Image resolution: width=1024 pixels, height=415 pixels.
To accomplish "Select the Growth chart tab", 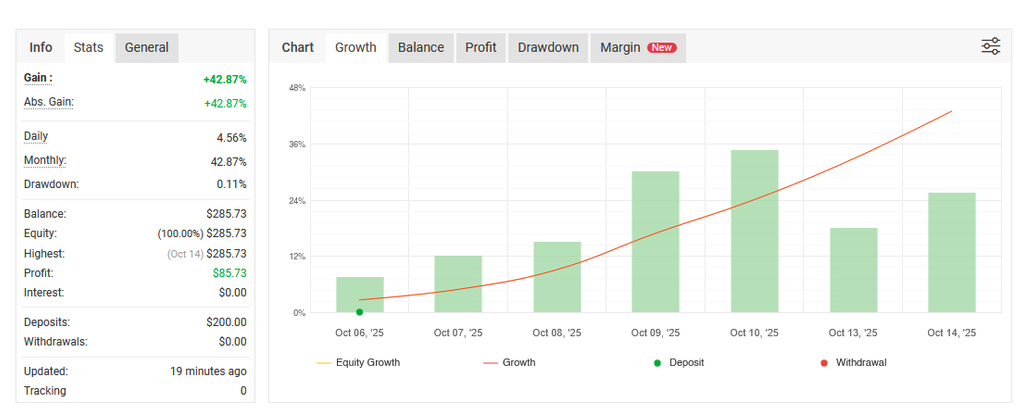I will click(x=355, y=47).
